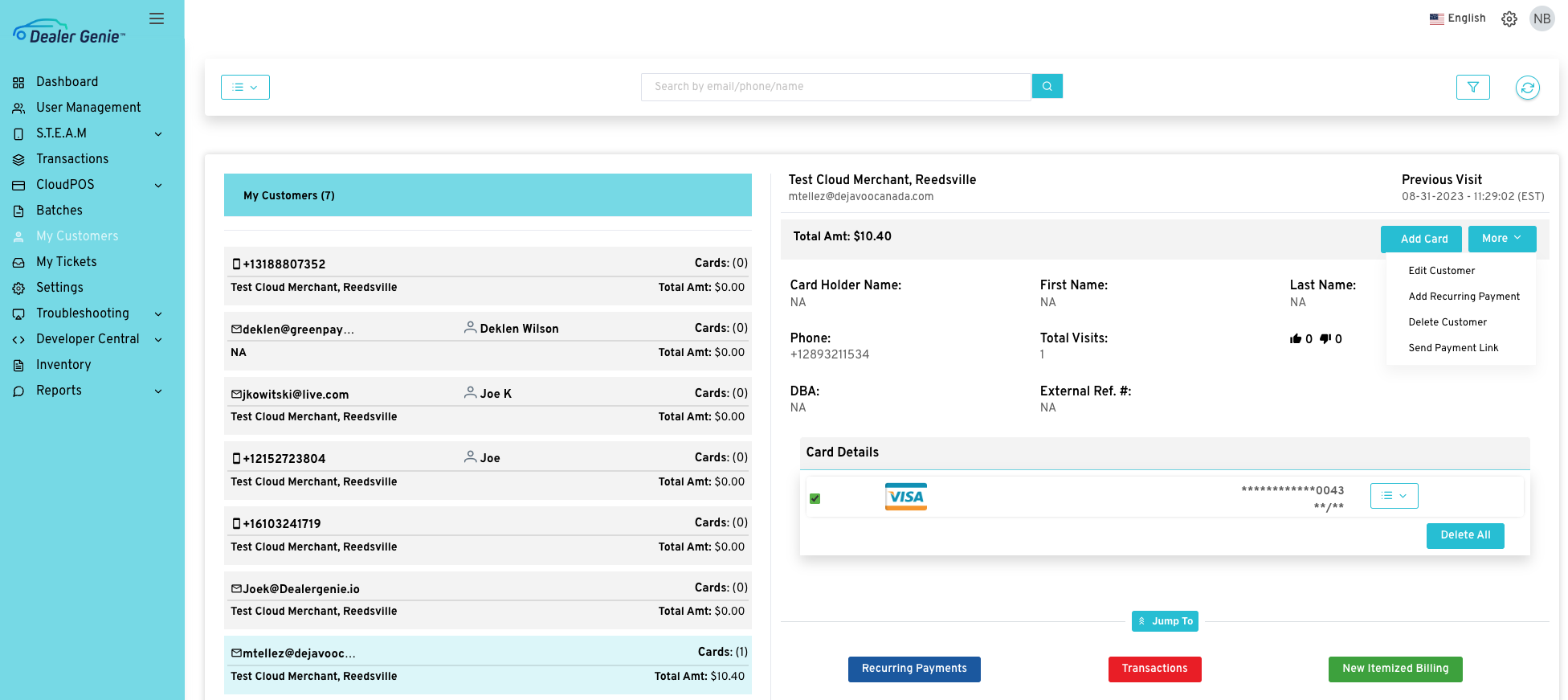
Task: Click the search by email/phone/name field
Action: coord(835,87)
